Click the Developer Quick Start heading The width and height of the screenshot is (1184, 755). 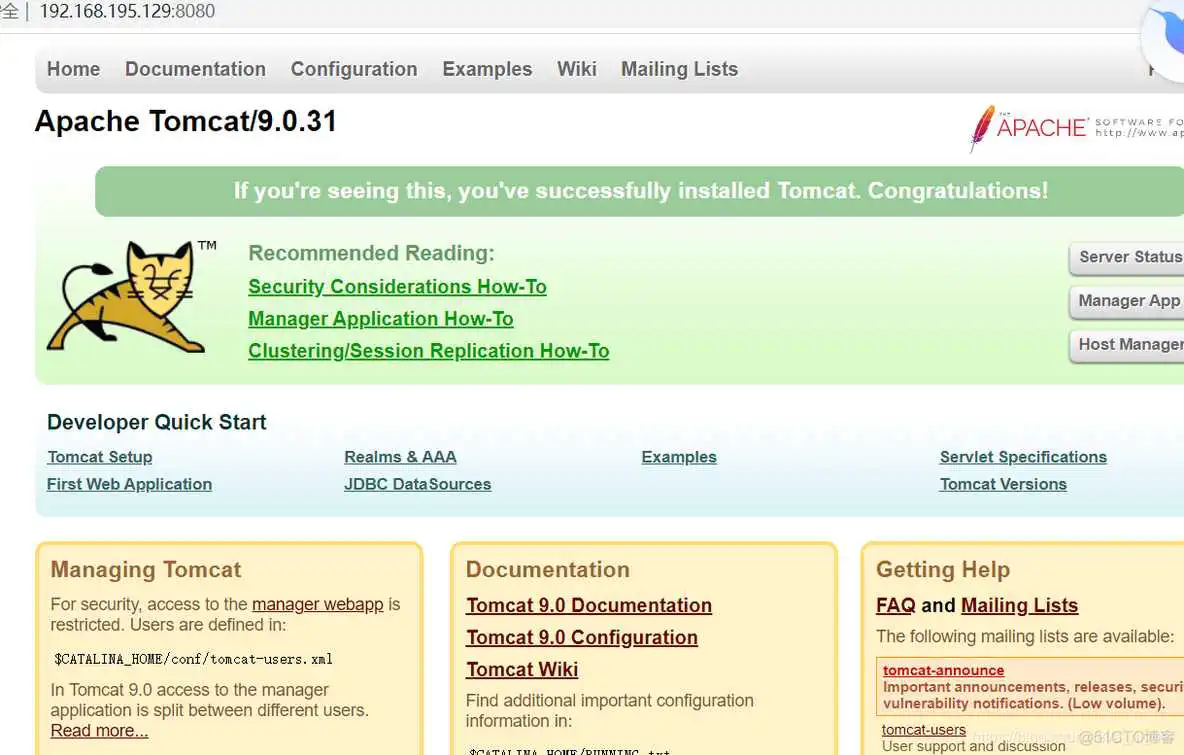tap(156, 422)
